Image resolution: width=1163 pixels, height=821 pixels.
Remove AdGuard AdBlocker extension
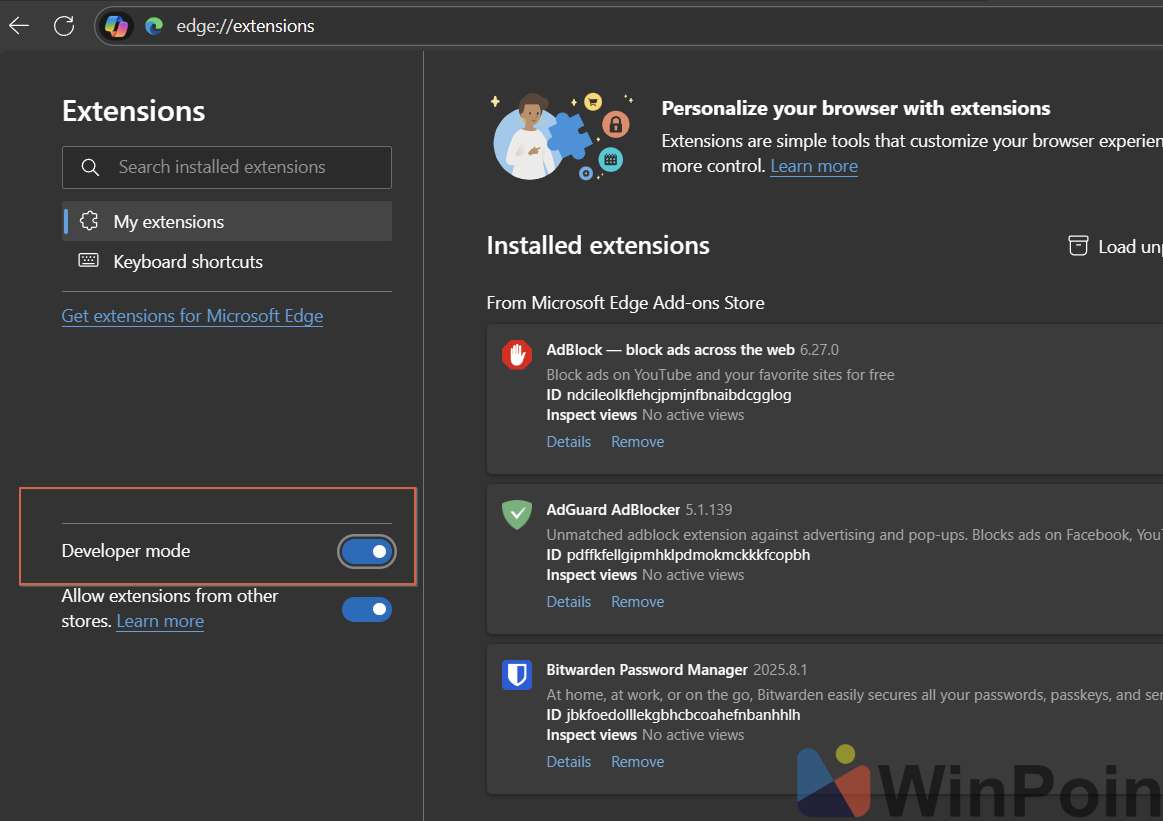click(x=638, y=601)
